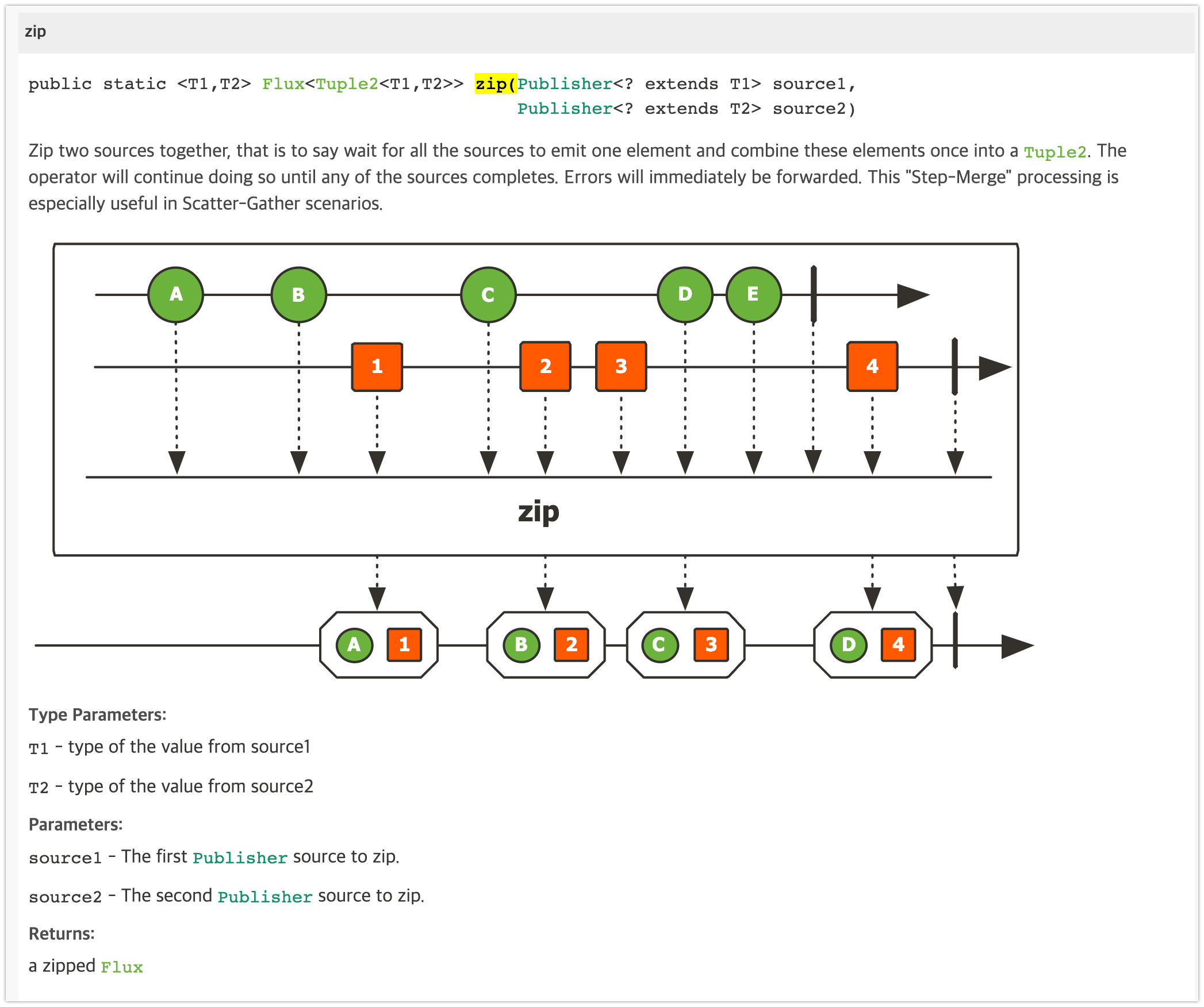Click the orange square labeled 4 on second timeline

click(872, 367)
